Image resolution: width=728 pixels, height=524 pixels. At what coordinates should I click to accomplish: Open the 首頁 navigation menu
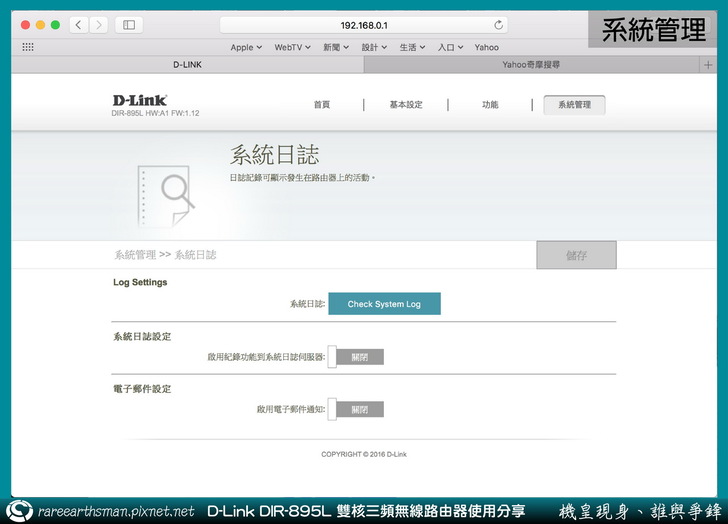pos(321,105)
